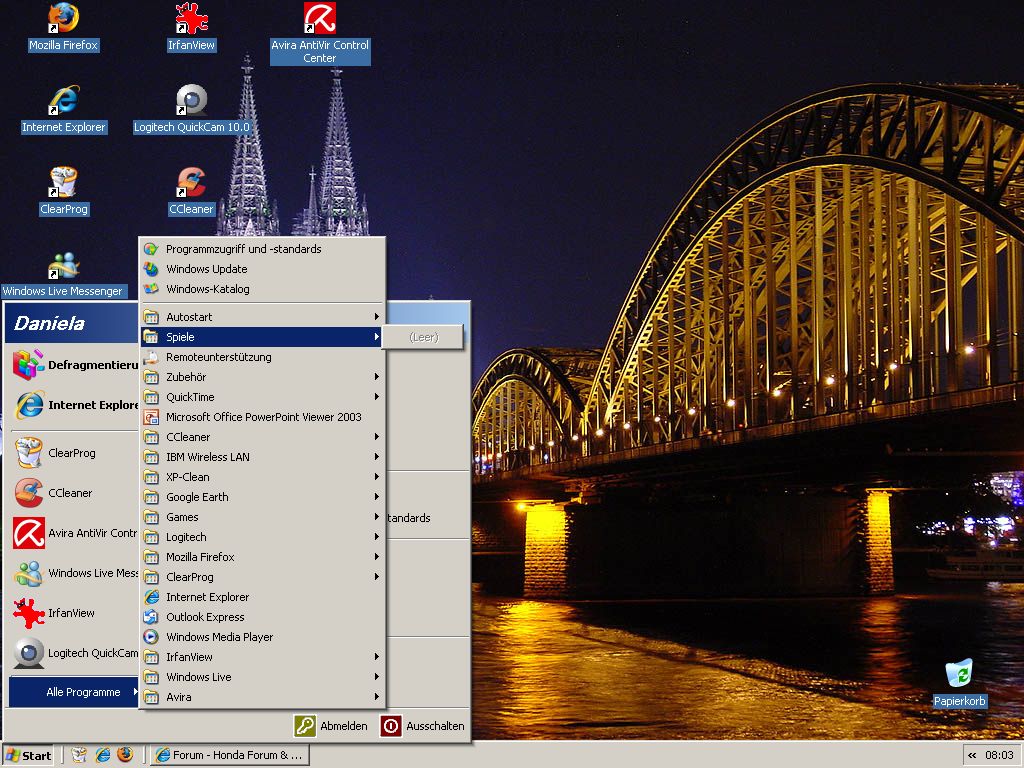Click the CCleaner desktop shortcut icon
The image size is (1024, 768).
(191, 183)
